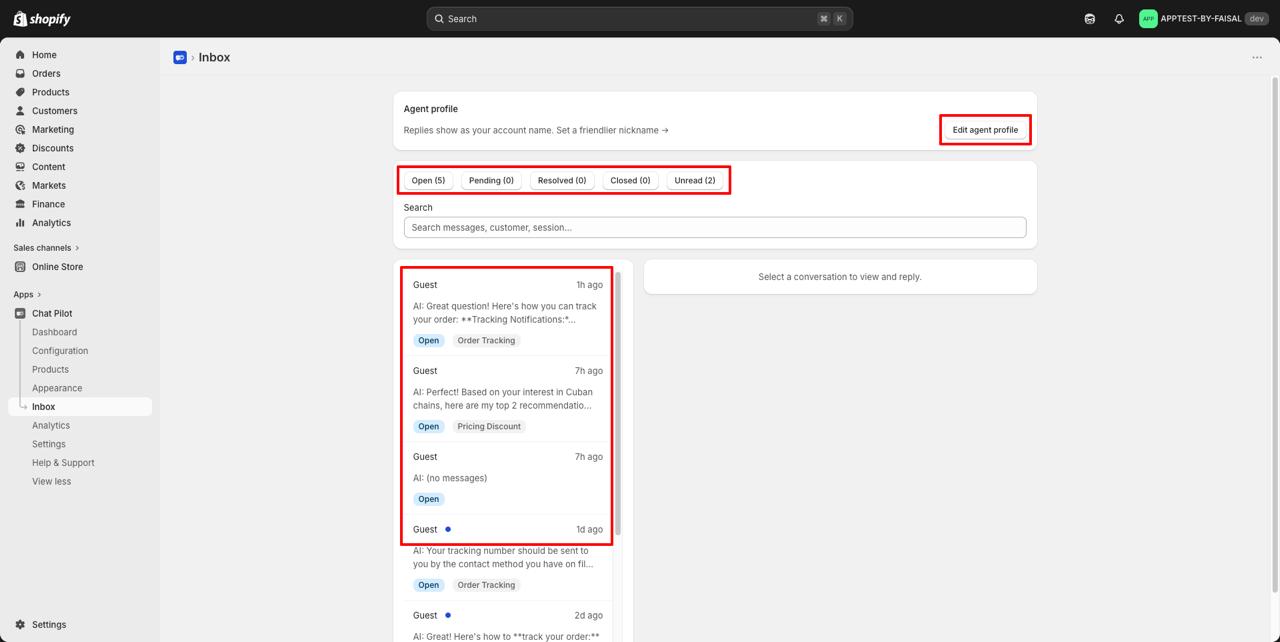
Task: Open conversation about Cuban chains
Action: click(508, 398)
